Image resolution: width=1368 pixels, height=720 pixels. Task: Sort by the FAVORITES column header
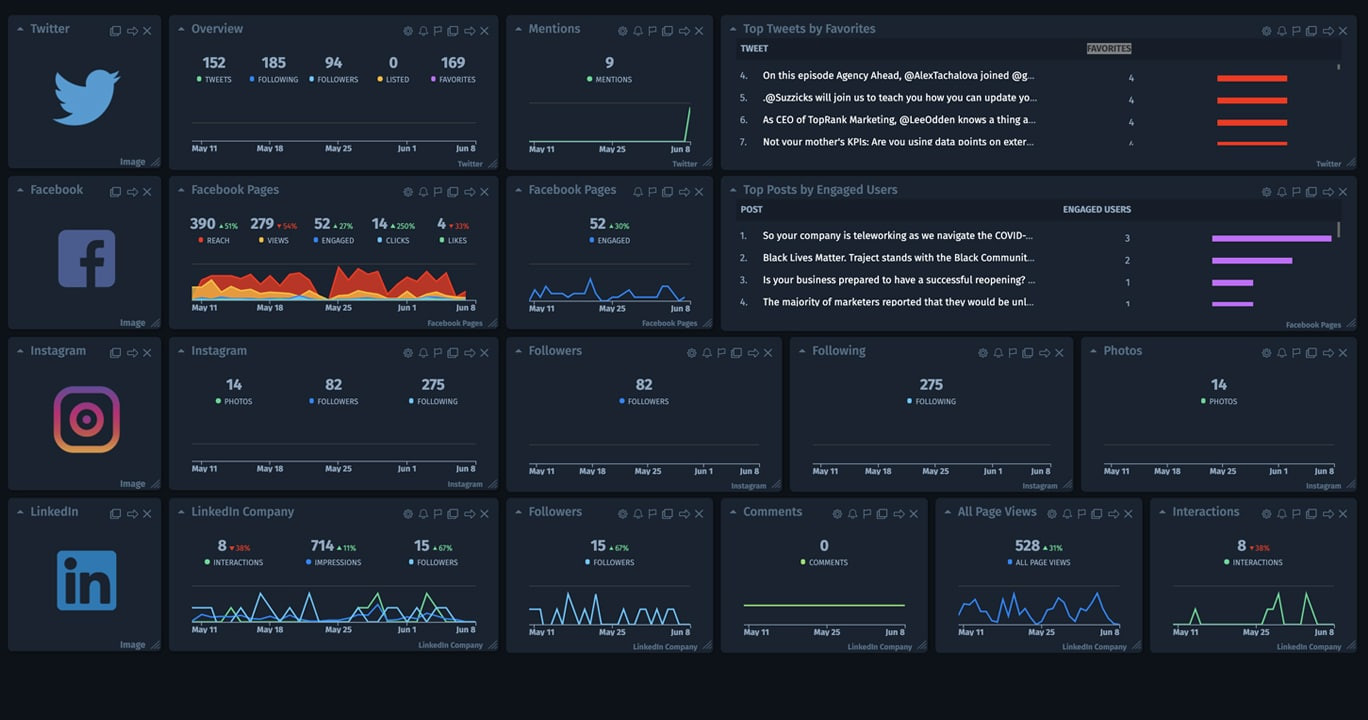pyautogui.click(x=1108, y=49)
